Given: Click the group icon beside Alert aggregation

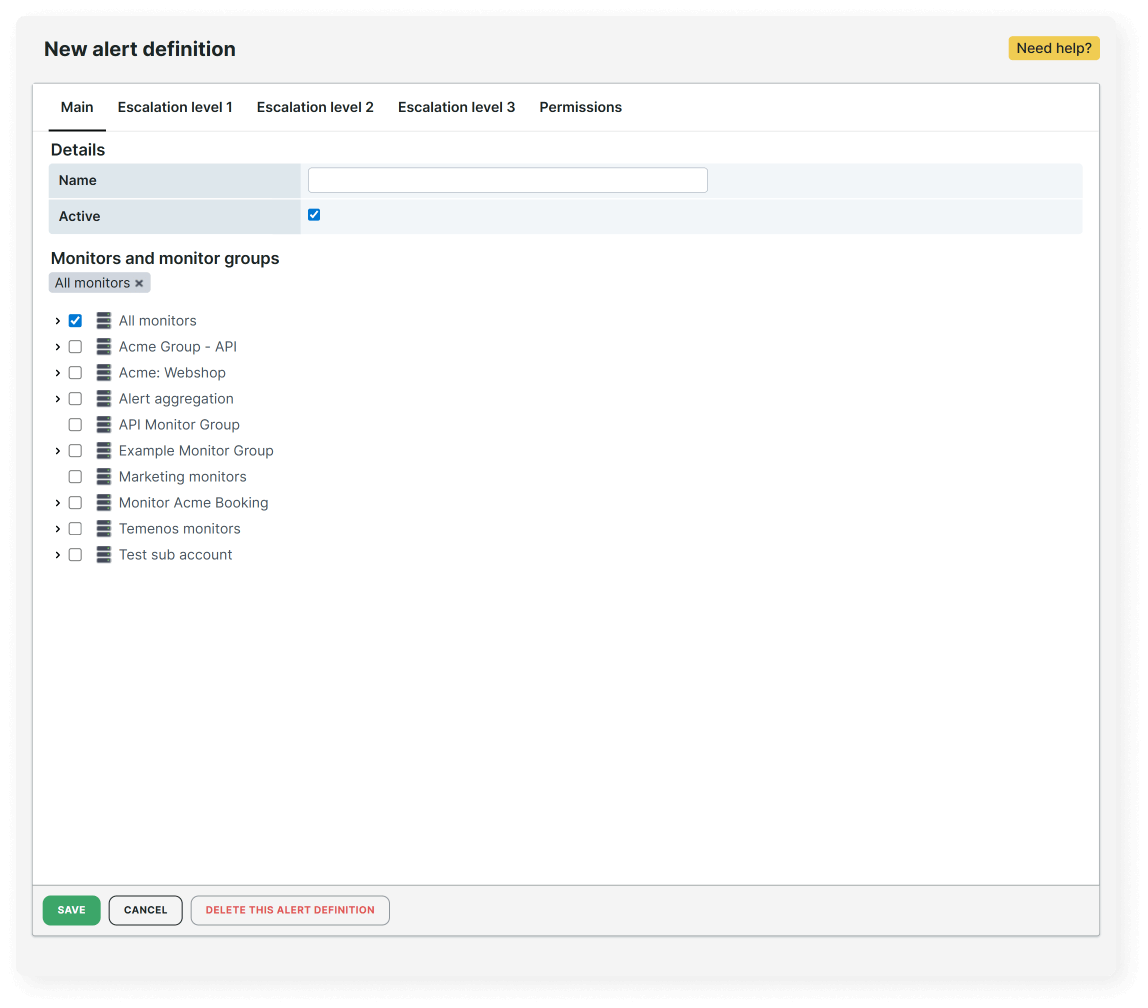Looking at the screenshot, I should pos(104,398).
